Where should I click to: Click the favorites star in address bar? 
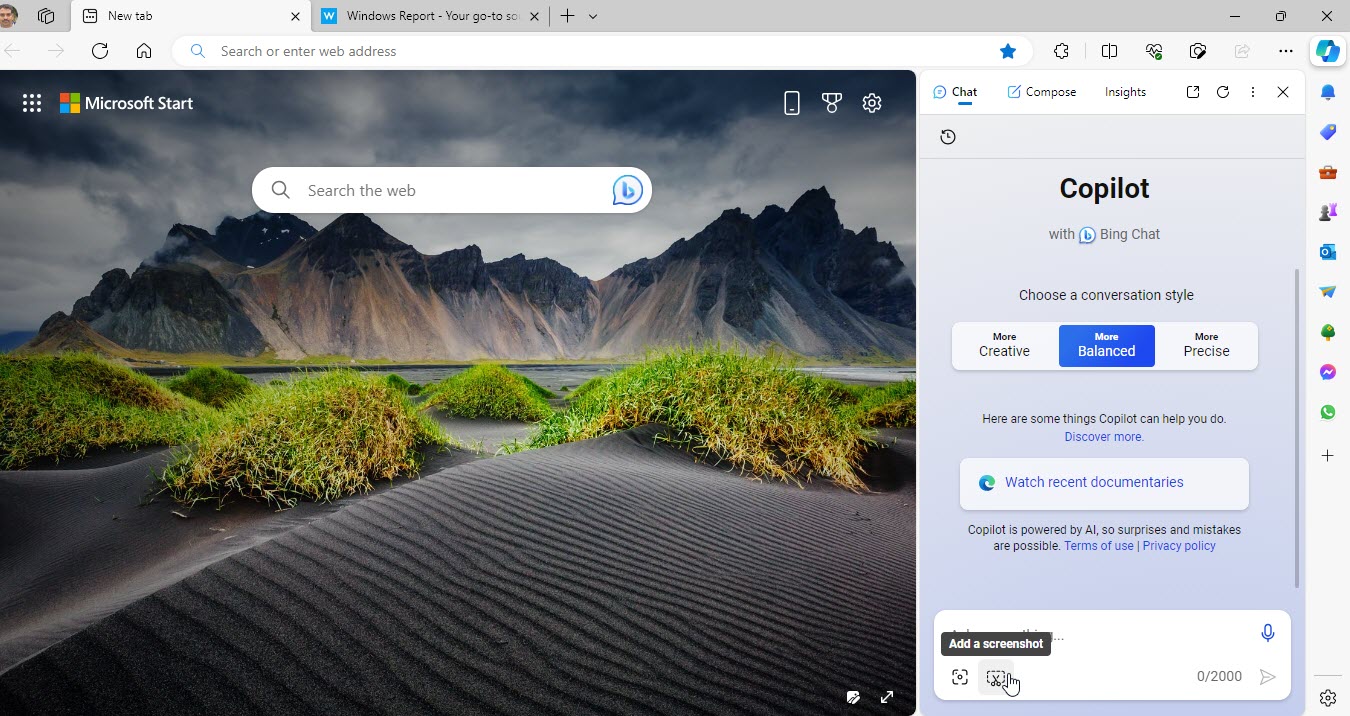click(1008, 51)
